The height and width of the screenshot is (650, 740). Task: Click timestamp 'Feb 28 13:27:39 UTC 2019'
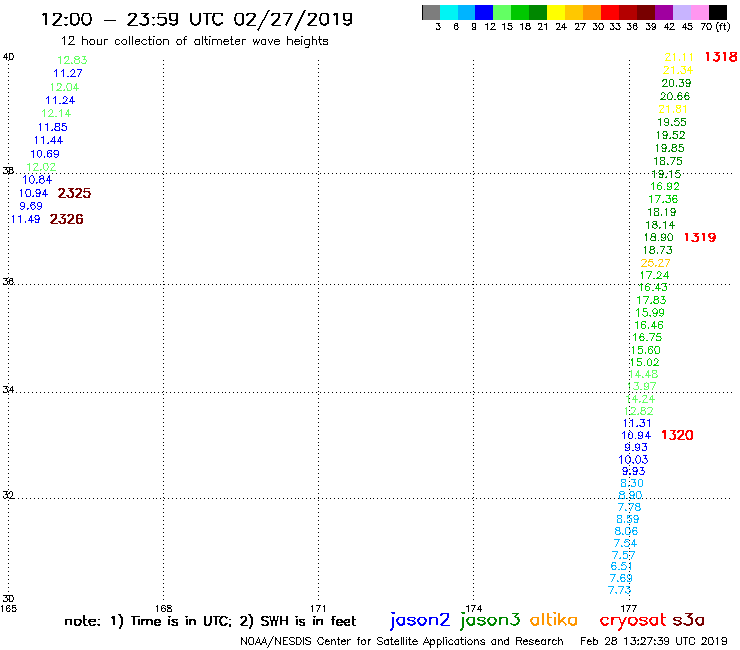654,642
